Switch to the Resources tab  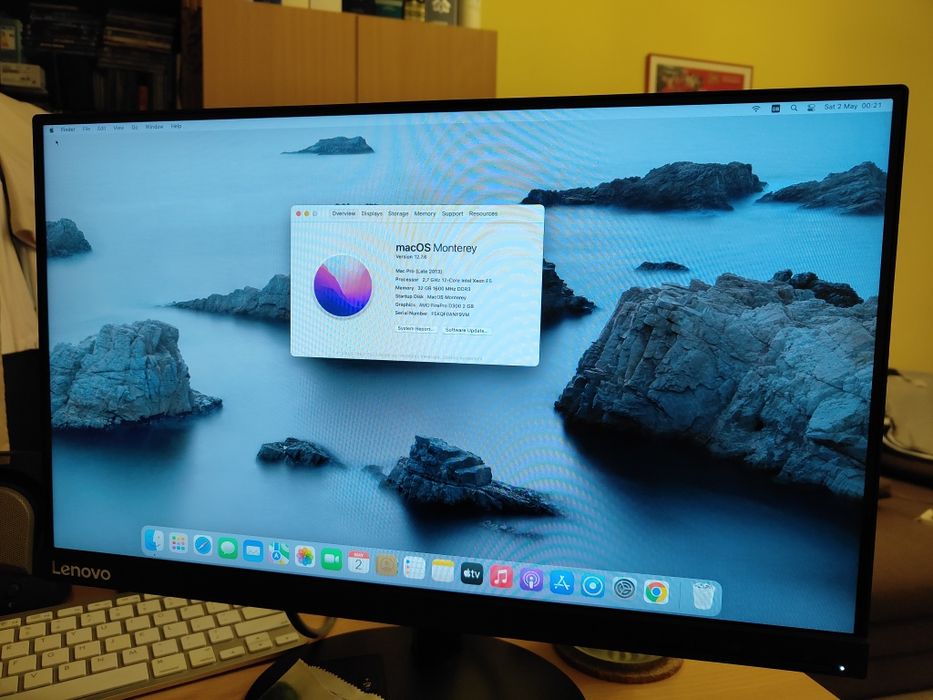(x=483, y=213)
